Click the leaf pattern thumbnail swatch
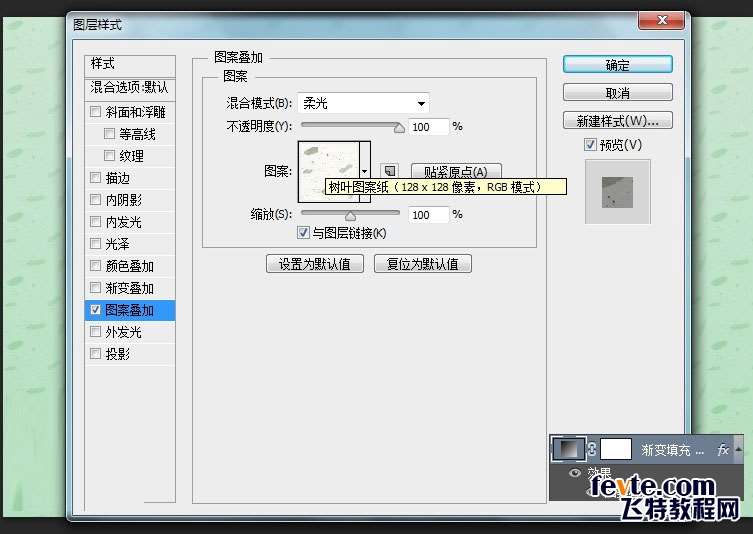The height and width of the screenshot is (534, 753). [329, 171]
